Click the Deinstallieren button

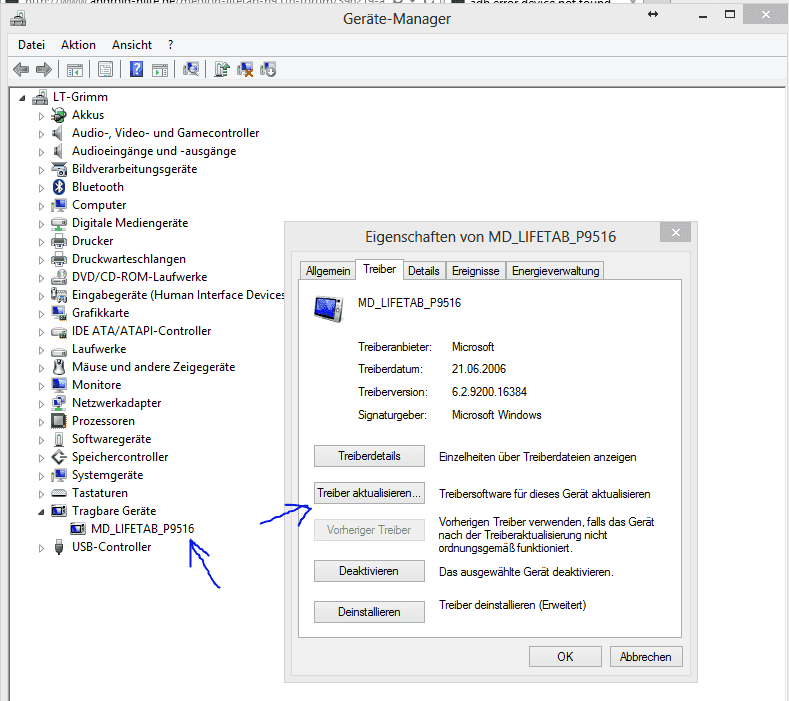(369, 611)
